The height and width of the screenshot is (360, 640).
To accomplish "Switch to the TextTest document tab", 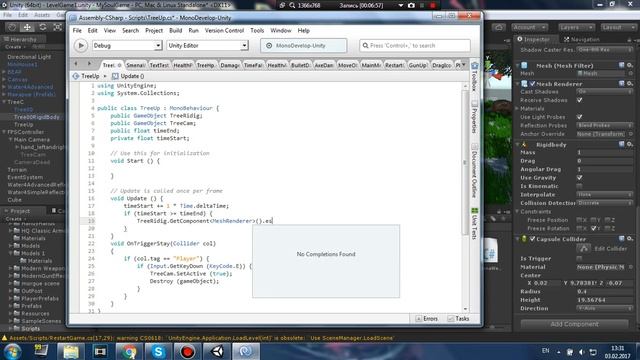I will [159, 65].
